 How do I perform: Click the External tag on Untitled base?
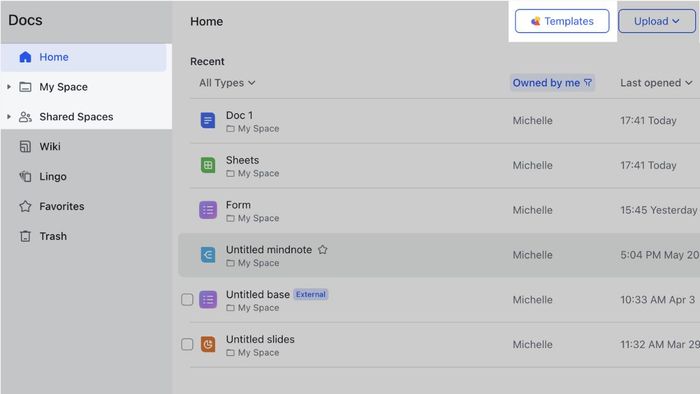pyautogui.click(x=311, y=294)
